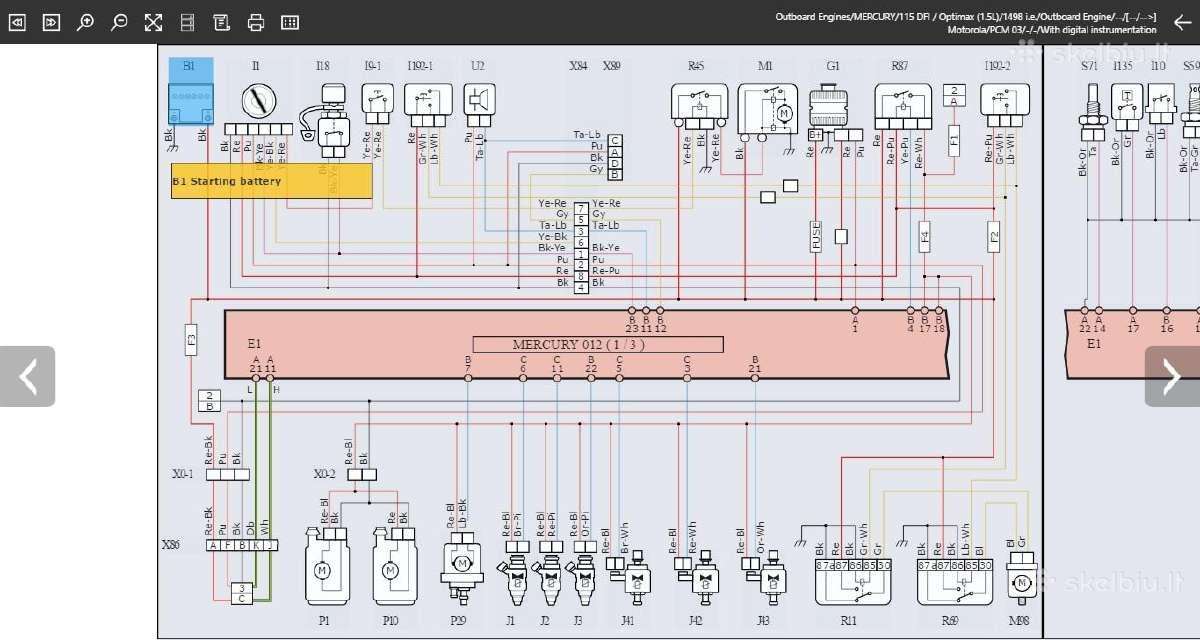Click the X89 connector label
Viewport: 1200px width, 640px height.
611,66
